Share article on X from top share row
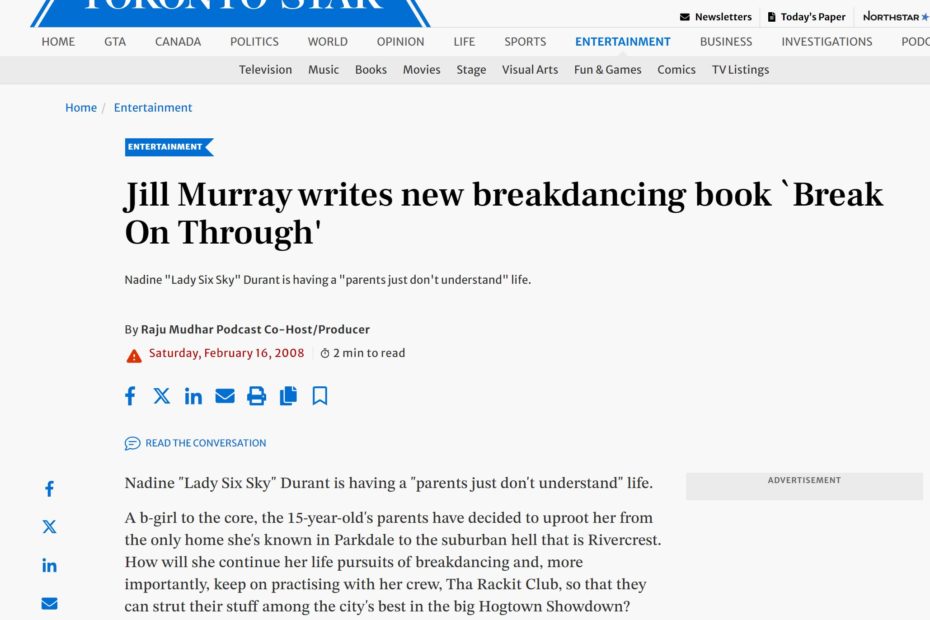This screenshot has height=620, width=930. pyautogui.click(x=161, y=396)
